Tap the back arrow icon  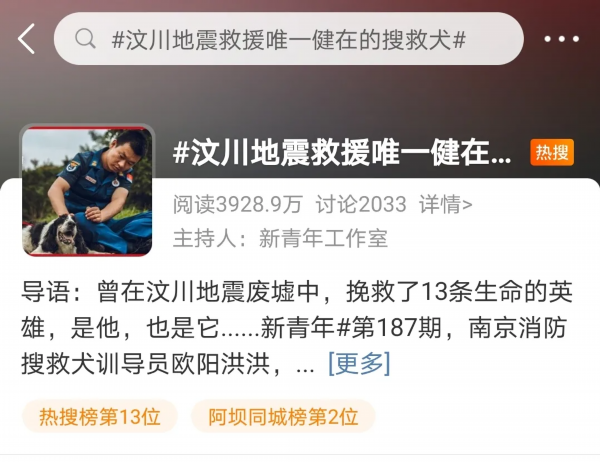(26, 39)
